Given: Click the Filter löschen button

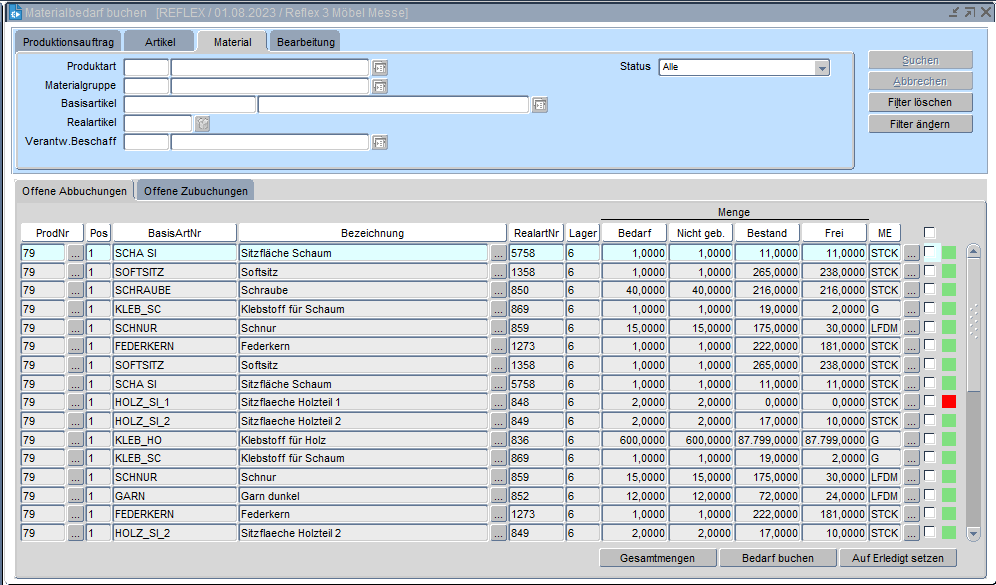Looking at the screenshot, I should [x=920, y=103].
